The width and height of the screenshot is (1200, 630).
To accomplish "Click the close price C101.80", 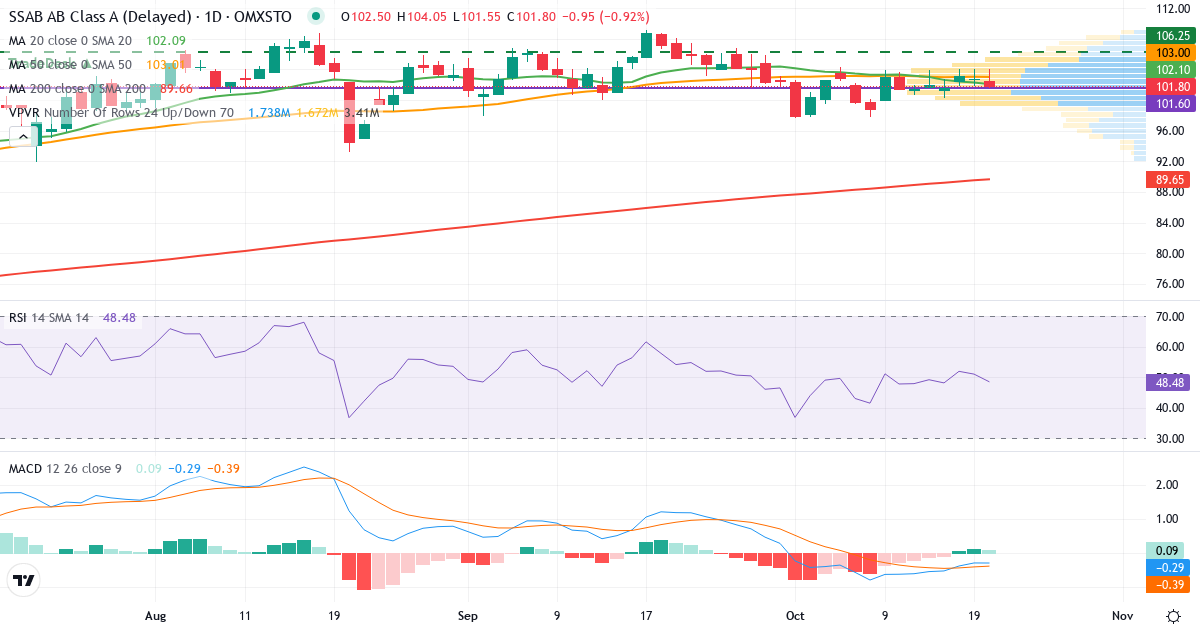I will (532, 17).
